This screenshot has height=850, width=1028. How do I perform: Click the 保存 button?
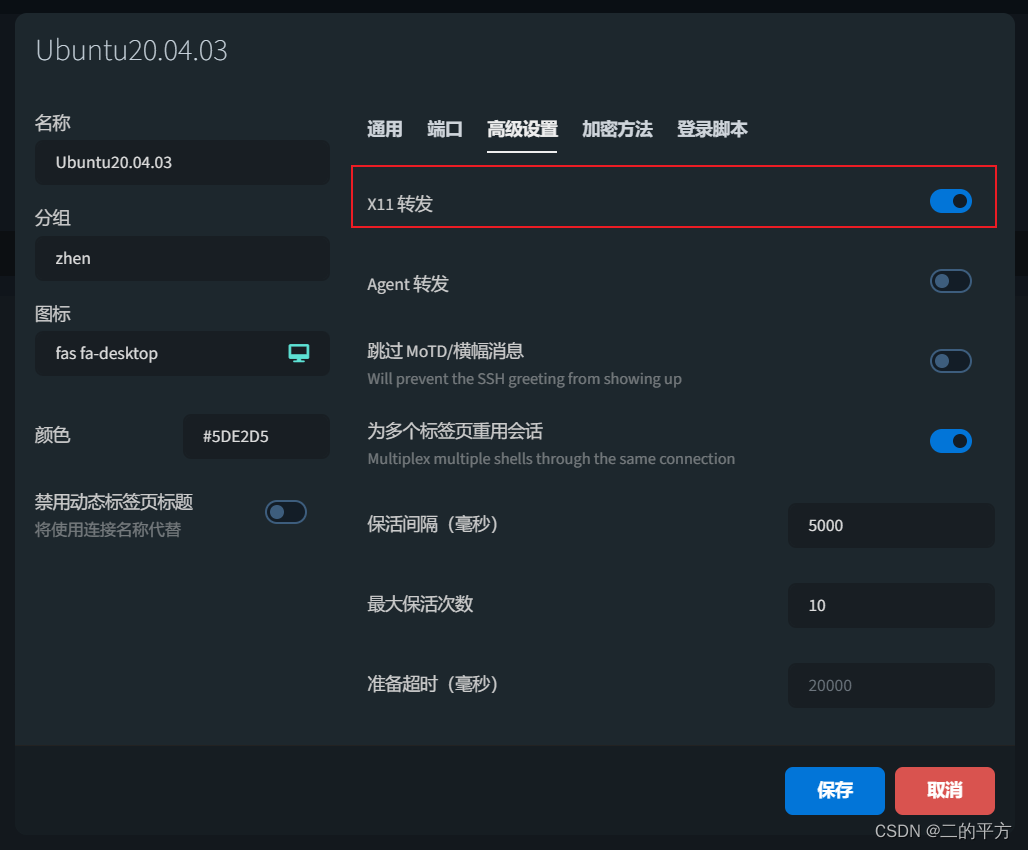coord(835,790)
